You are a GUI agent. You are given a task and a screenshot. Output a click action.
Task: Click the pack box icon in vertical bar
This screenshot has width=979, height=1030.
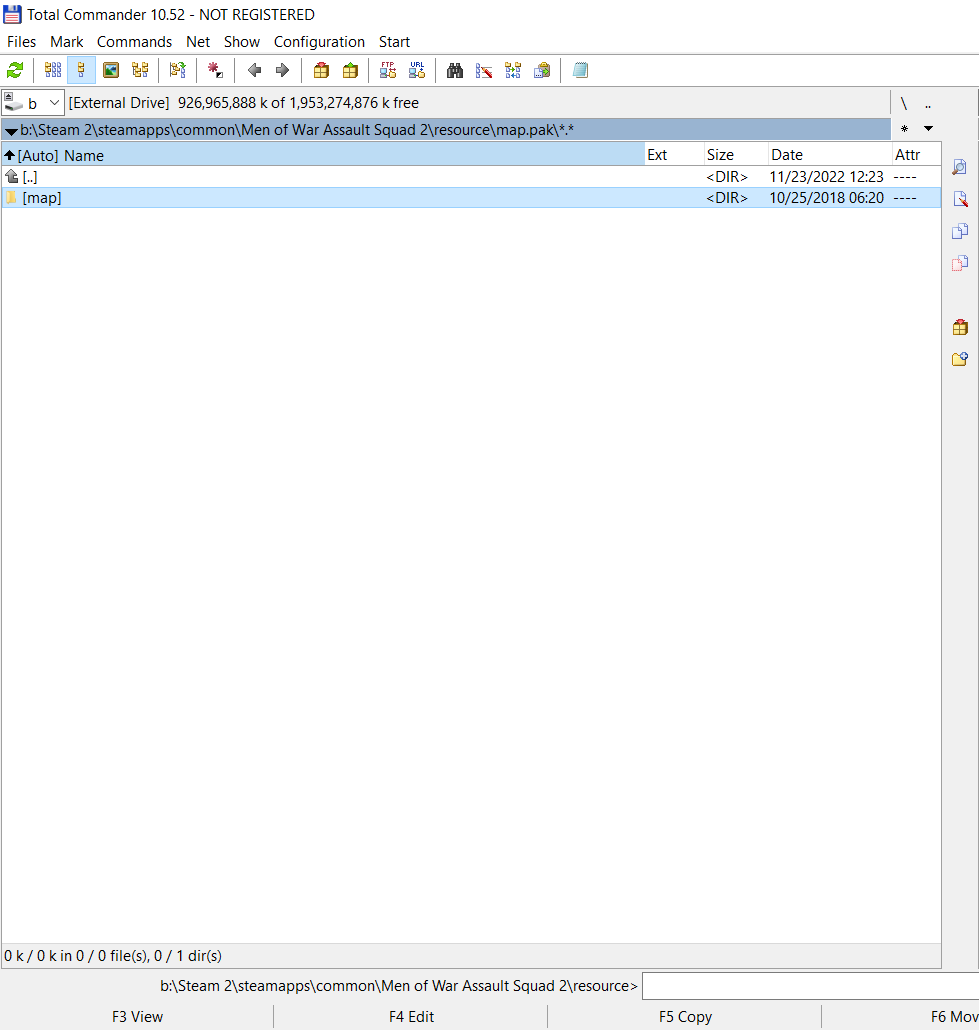click(x=960, y=326)
